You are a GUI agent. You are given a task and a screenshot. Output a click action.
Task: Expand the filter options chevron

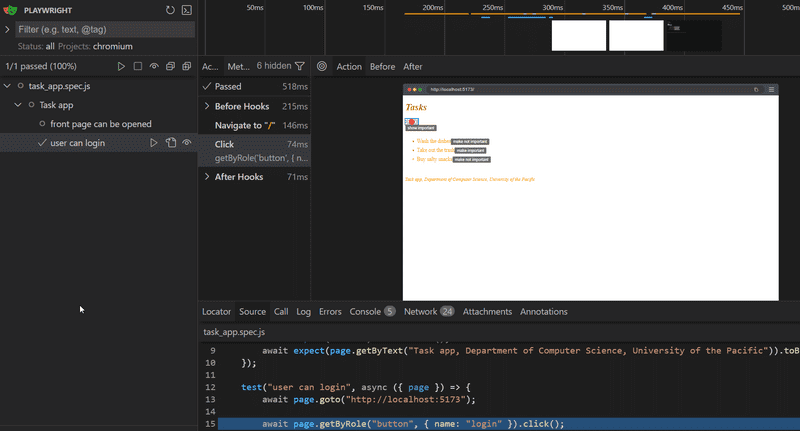[7, 30]
